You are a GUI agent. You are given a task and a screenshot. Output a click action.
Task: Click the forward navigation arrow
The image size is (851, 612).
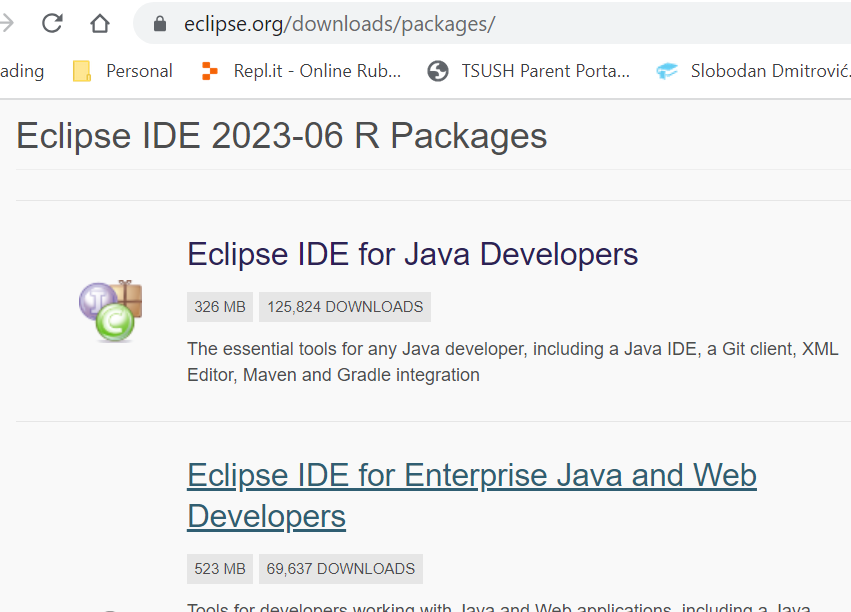pos(7,23)
